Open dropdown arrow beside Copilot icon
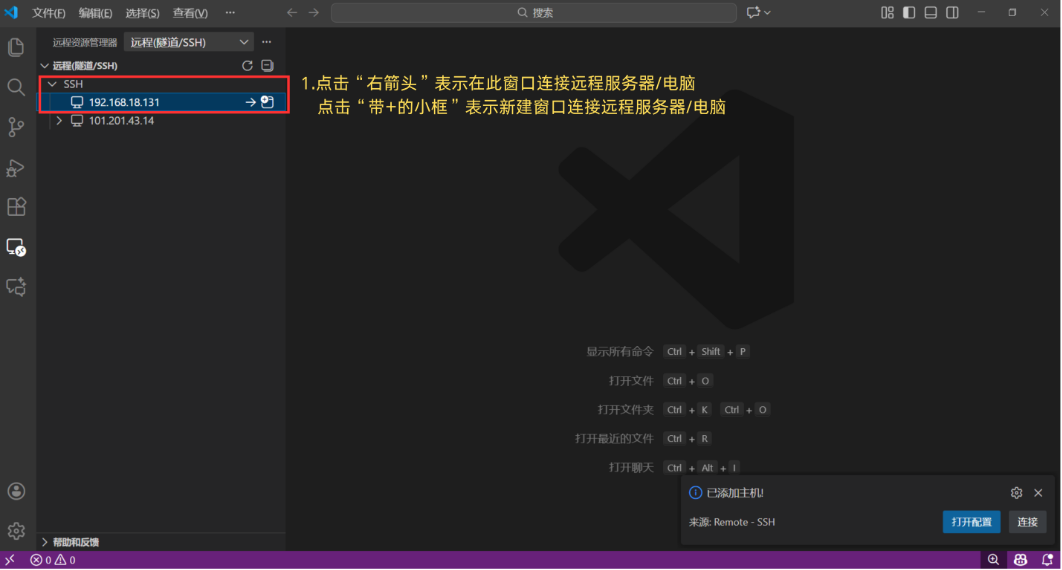This screenshot has width=1062, height=570. [x=767, y=12]
